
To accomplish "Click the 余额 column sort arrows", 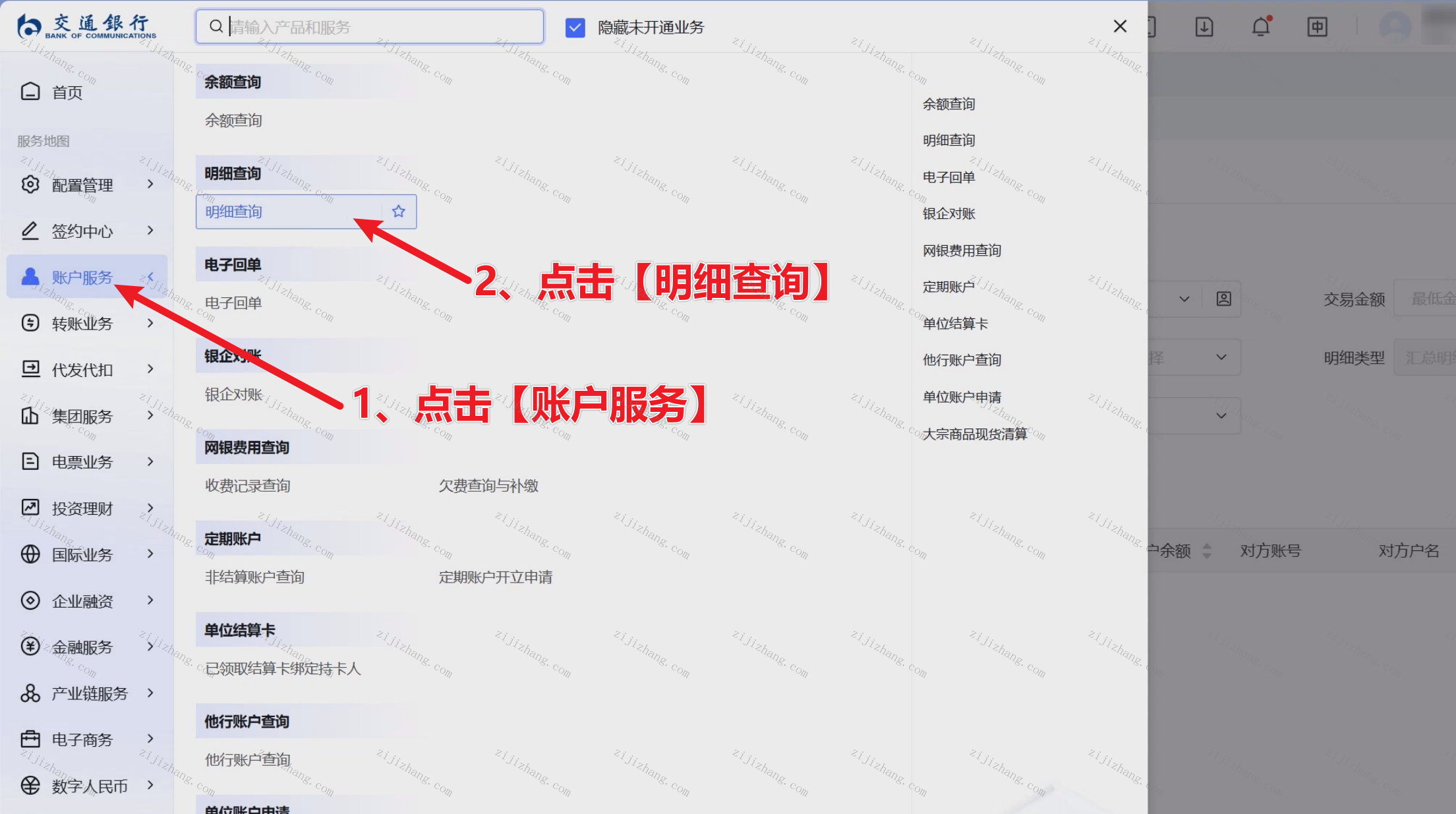I will coord(1206,551).
